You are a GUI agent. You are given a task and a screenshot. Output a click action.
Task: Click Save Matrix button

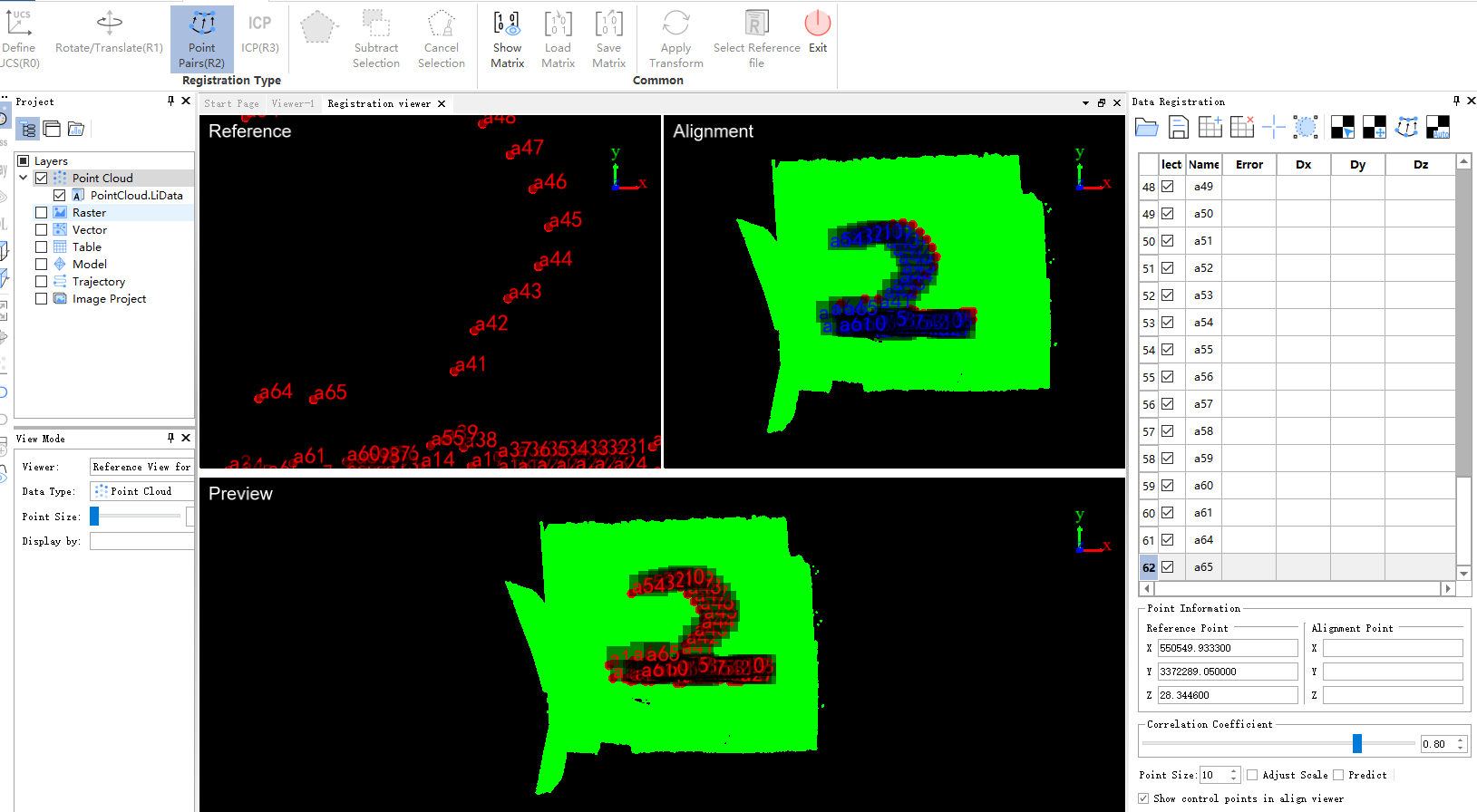[x=609, y=39]
